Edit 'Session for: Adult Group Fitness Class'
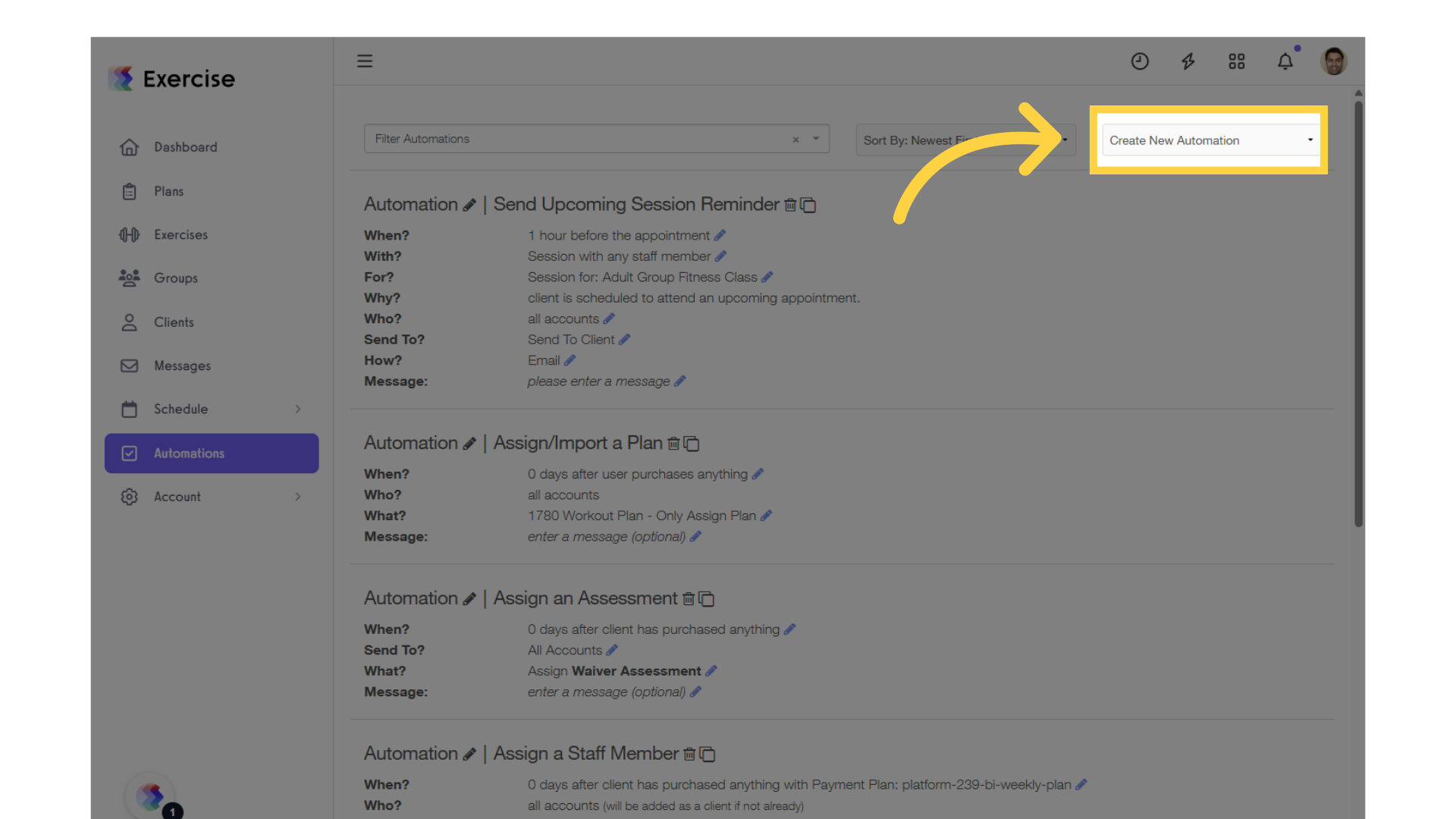1456x819 pixels. (767, 278)
